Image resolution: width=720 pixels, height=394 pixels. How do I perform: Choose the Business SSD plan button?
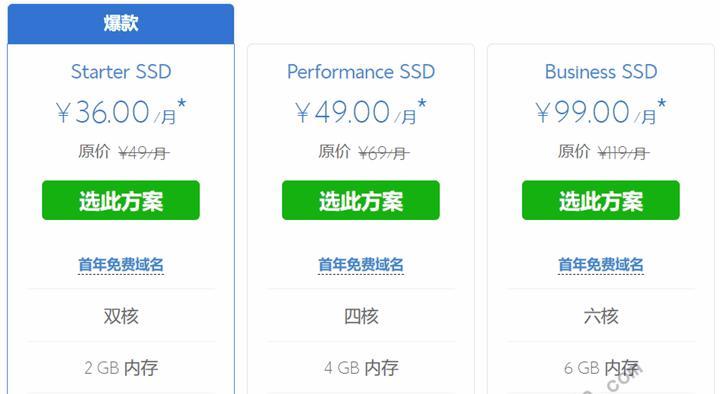point(601,200)
